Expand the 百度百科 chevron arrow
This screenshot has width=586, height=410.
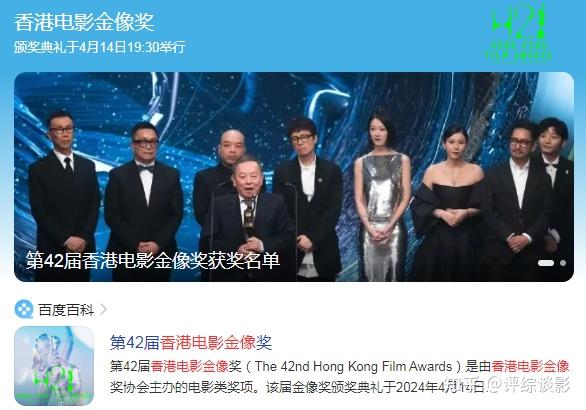(104, 309)
